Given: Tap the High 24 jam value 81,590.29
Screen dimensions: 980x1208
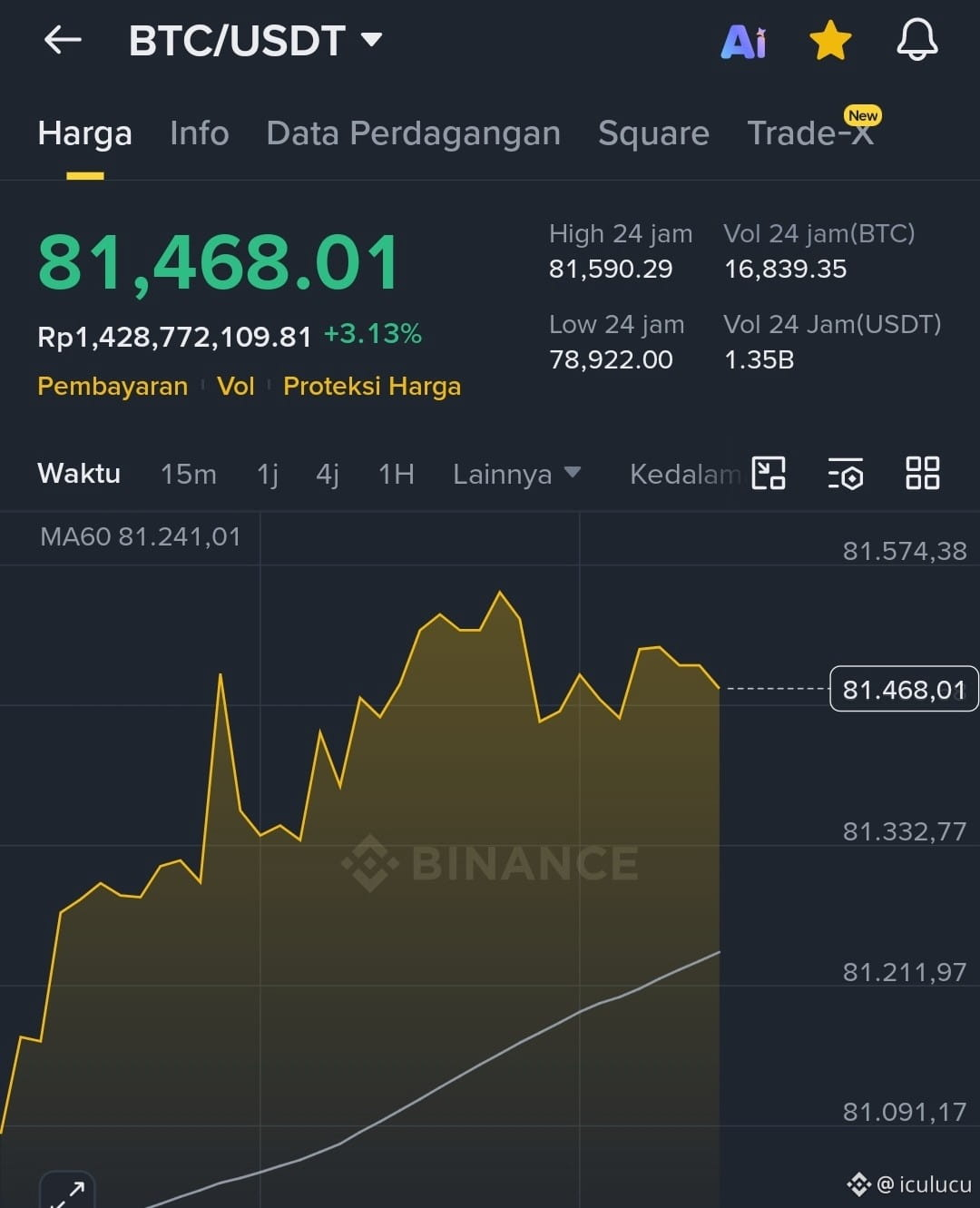Looking at the screenshot, I should click(611, 269).
